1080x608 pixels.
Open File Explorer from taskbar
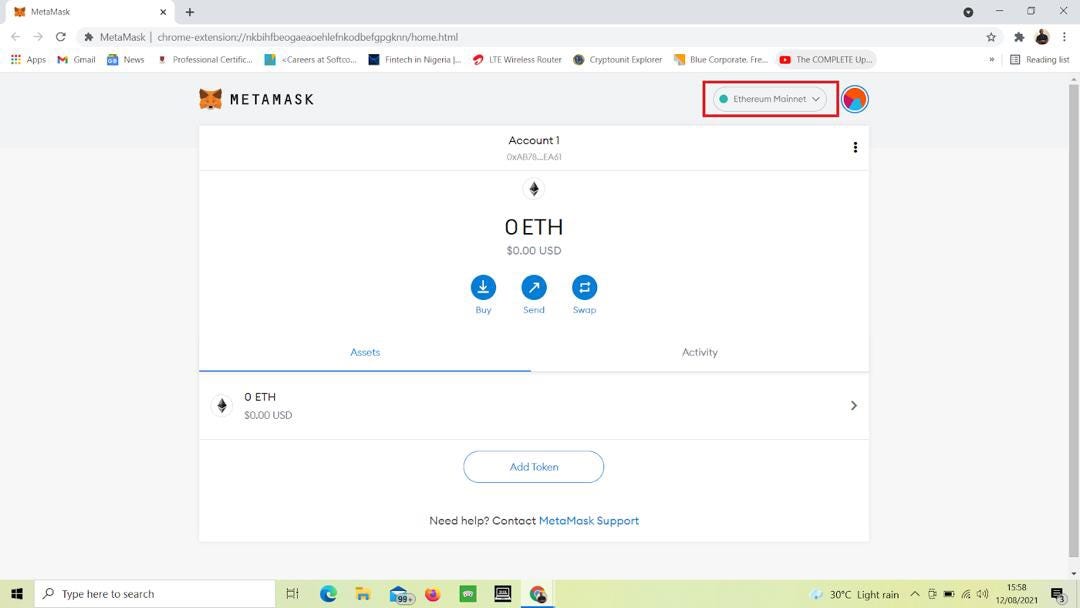tap(363, 594)
